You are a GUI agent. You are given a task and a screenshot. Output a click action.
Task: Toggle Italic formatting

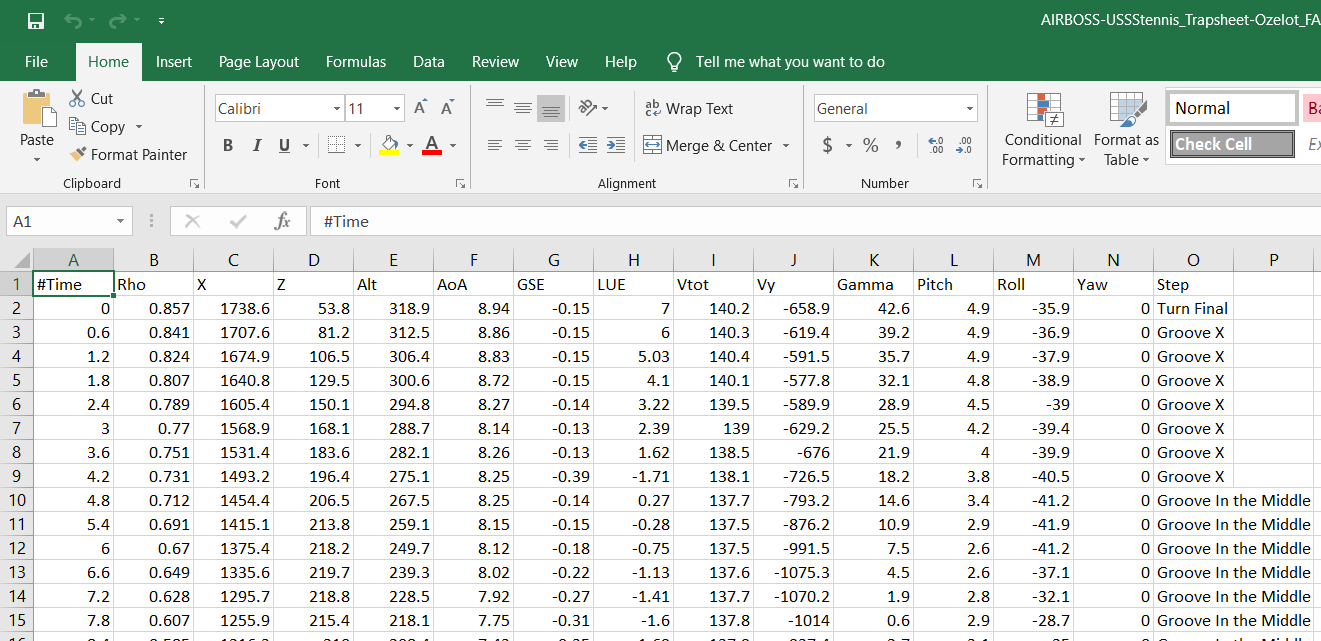[256, 146]
